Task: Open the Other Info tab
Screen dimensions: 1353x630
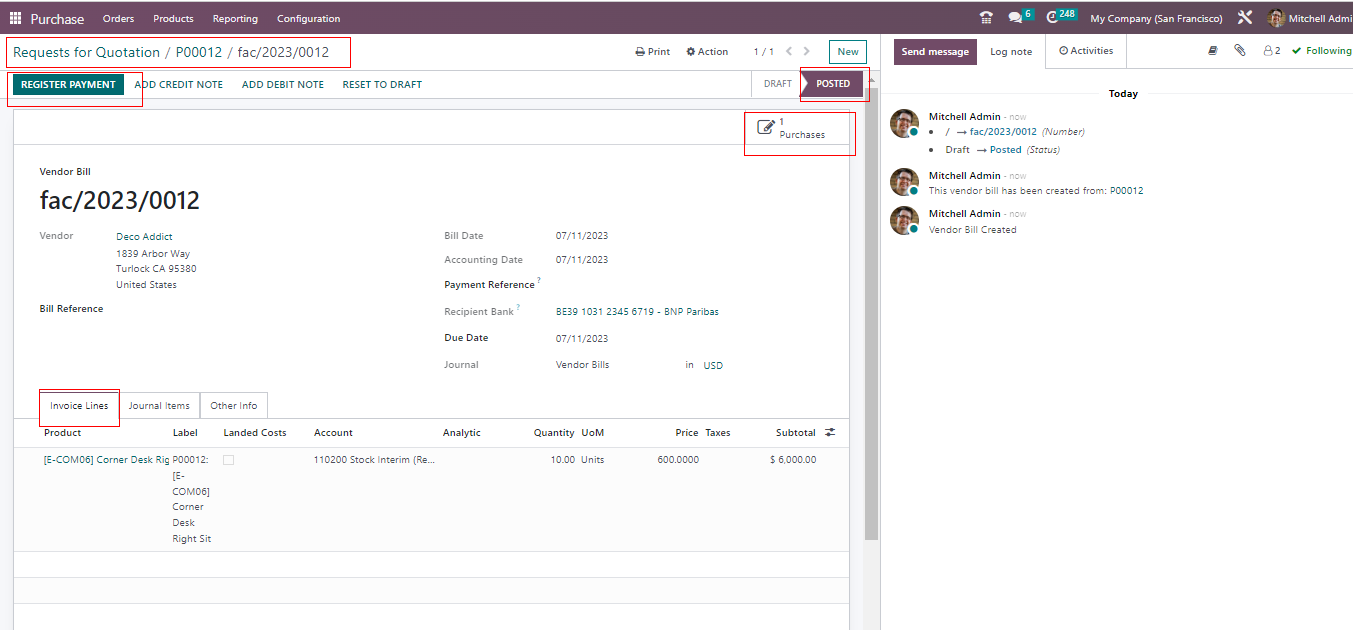Action: pos(233,406)
